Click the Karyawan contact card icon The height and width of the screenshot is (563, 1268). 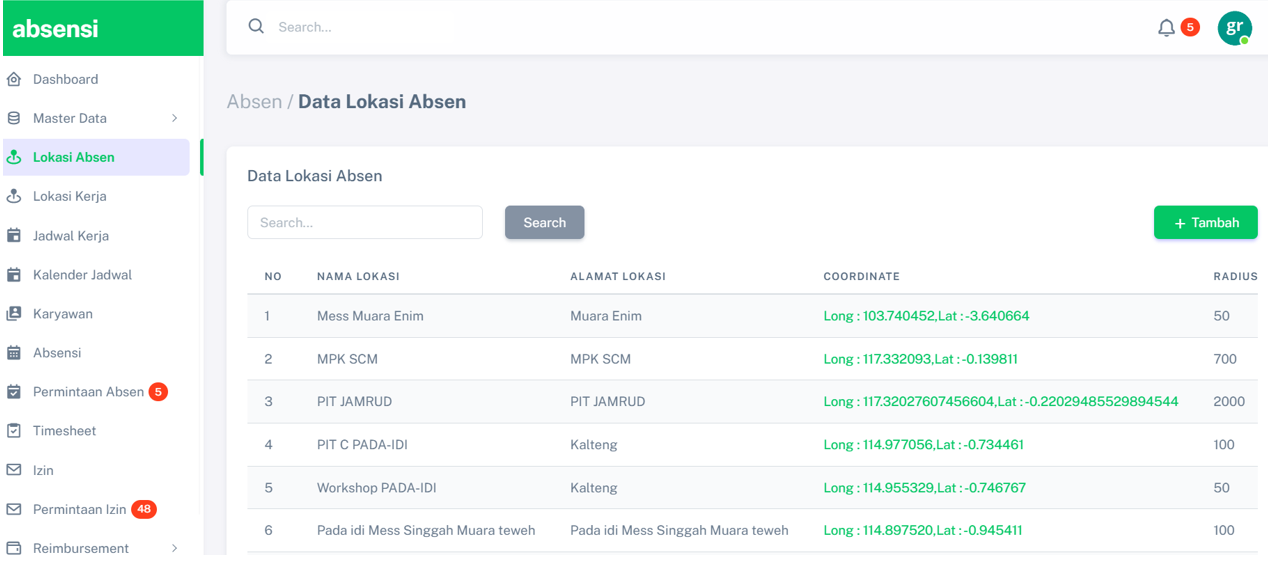pos(14,314)
